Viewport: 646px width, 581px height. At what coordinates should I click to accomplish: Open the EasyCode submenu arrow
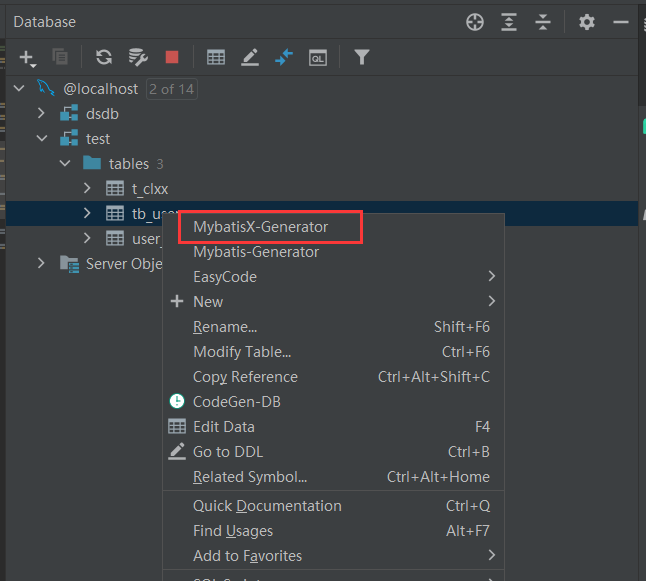pyautogui.click(x=492, y=276)
